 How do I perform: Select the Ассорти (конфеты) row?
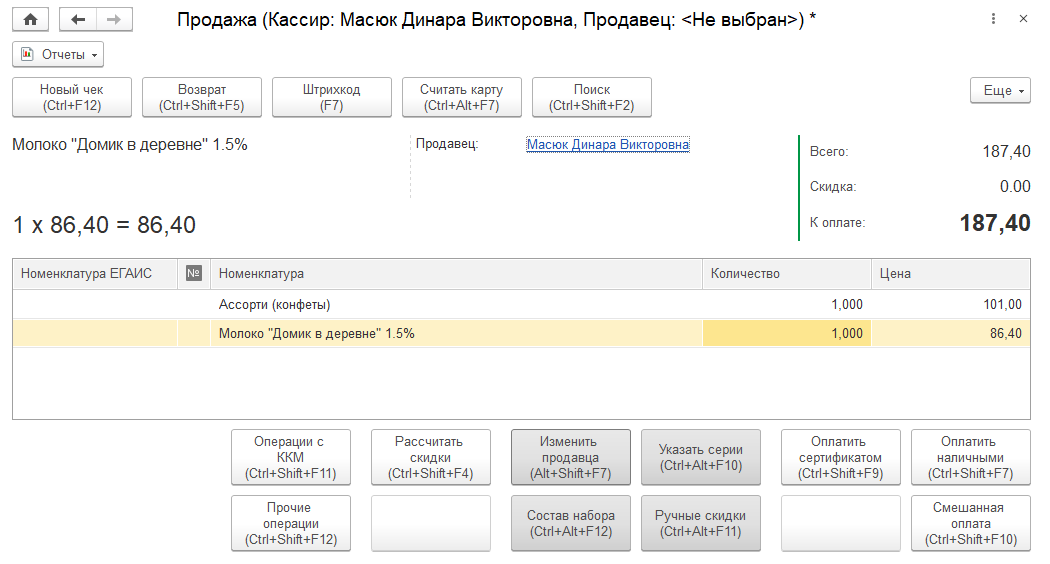[275, 304]
